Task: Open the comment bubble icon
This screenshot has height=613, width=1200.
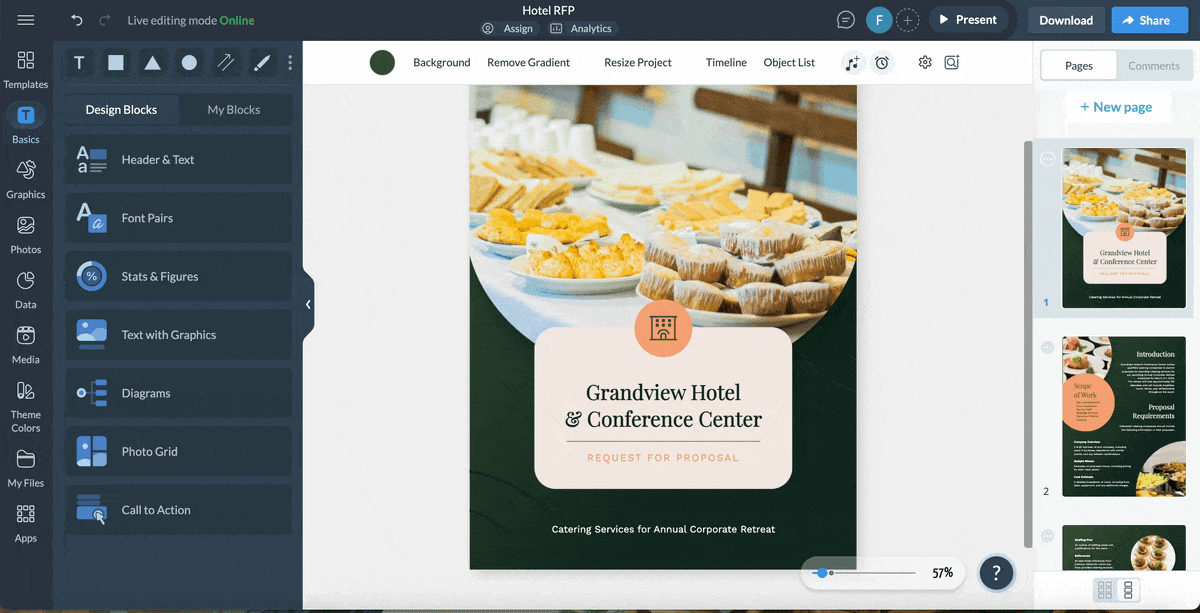Action: tap(846, 20)
